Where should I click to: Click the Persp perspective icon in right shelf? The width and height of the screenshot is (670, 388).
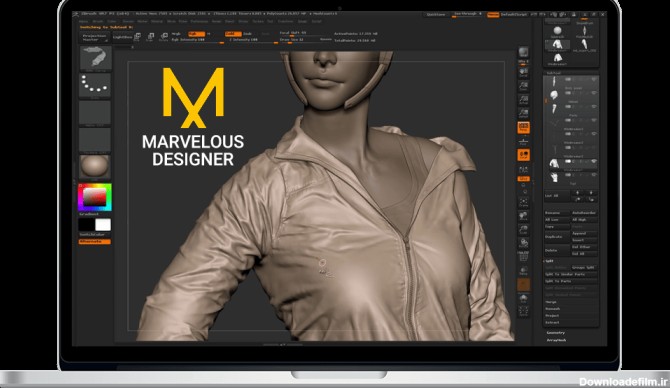(x=523, y=127)
